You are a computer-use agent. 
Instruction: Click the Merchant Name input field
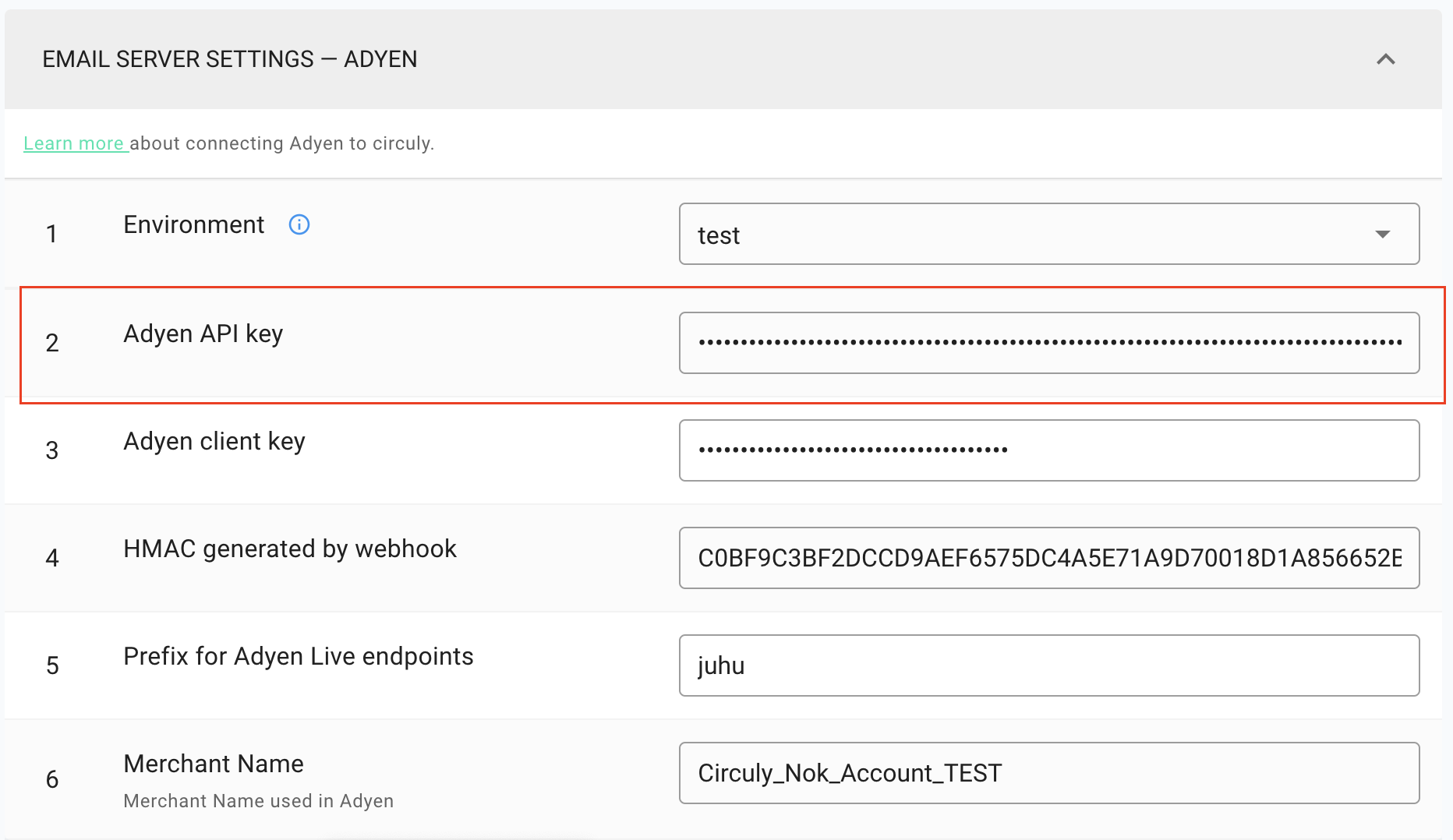(1048, 773)
